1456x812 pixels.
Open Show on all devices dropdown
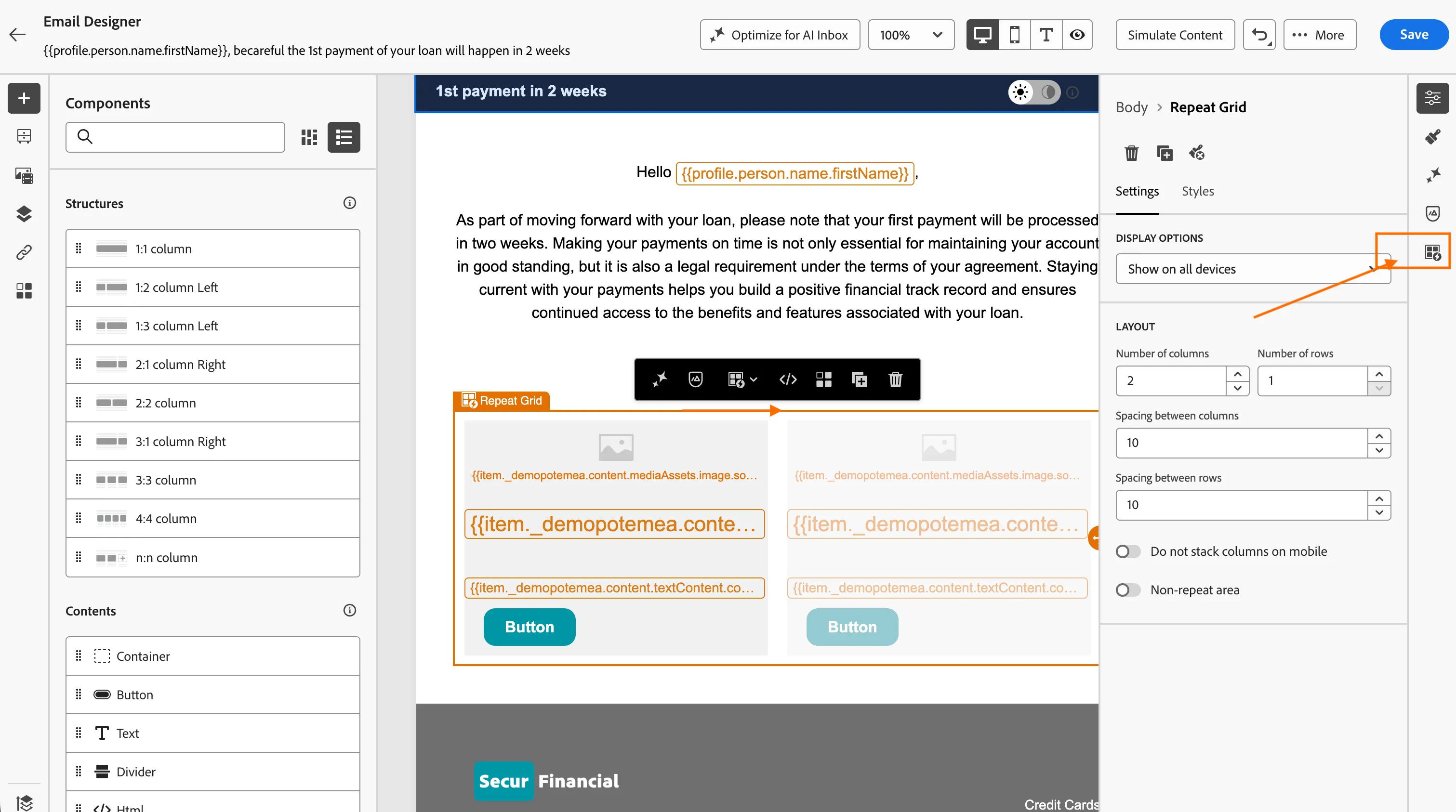(1253, 269)
